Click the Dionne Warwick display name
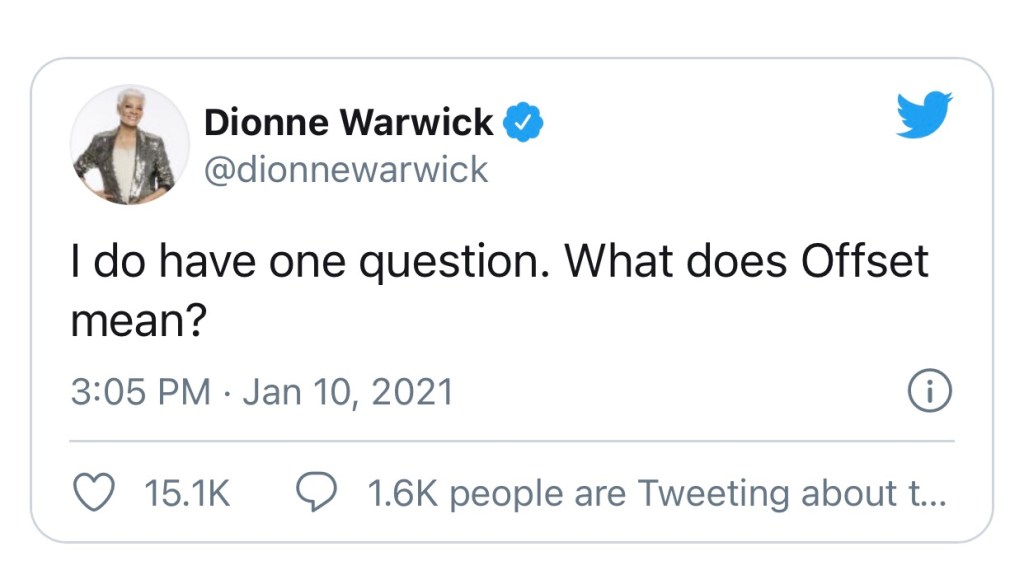 [x=348, y=121]
